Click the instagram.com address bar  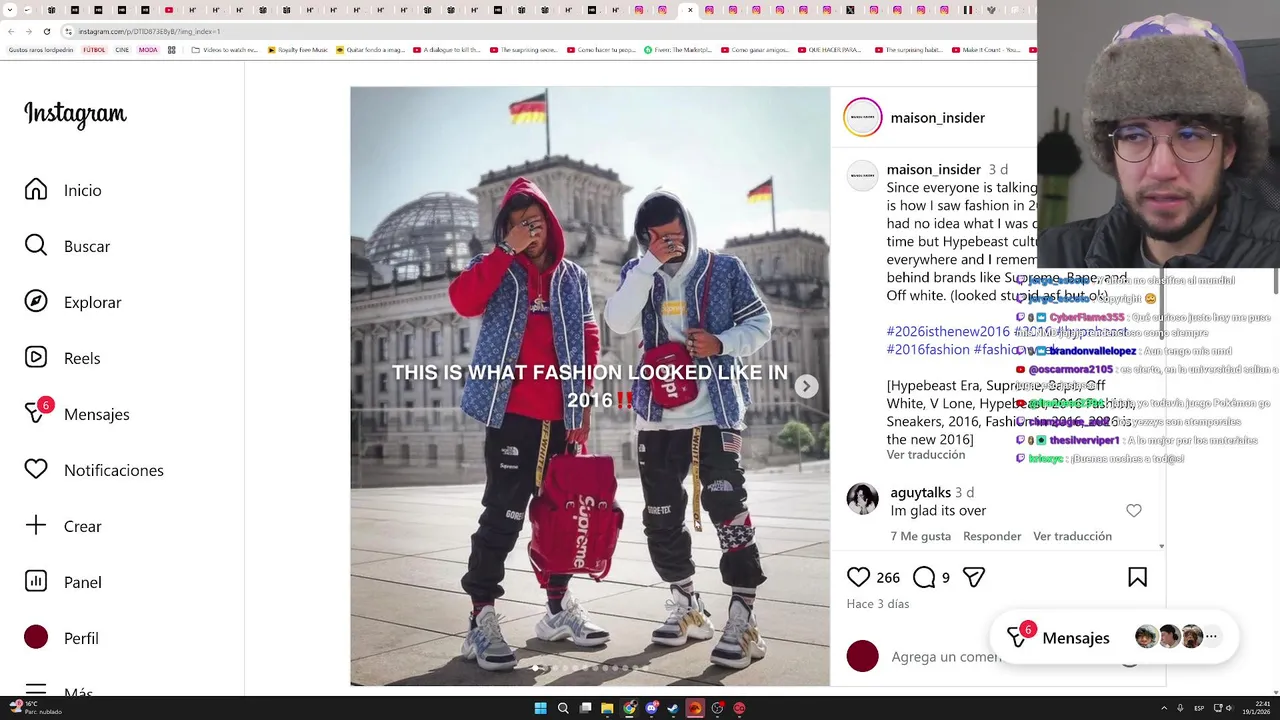pyautogui.click(x=540, y=31)
